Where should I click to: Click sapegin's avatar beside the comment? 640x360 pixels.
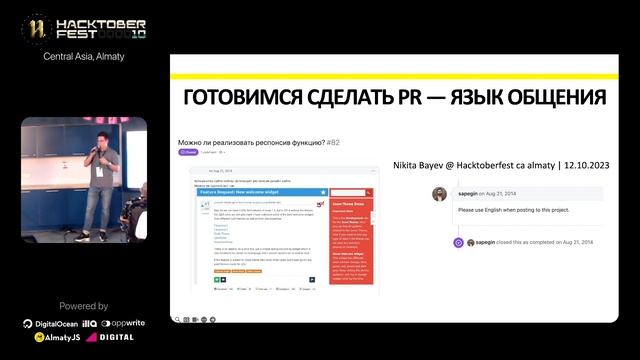(439, 194)
